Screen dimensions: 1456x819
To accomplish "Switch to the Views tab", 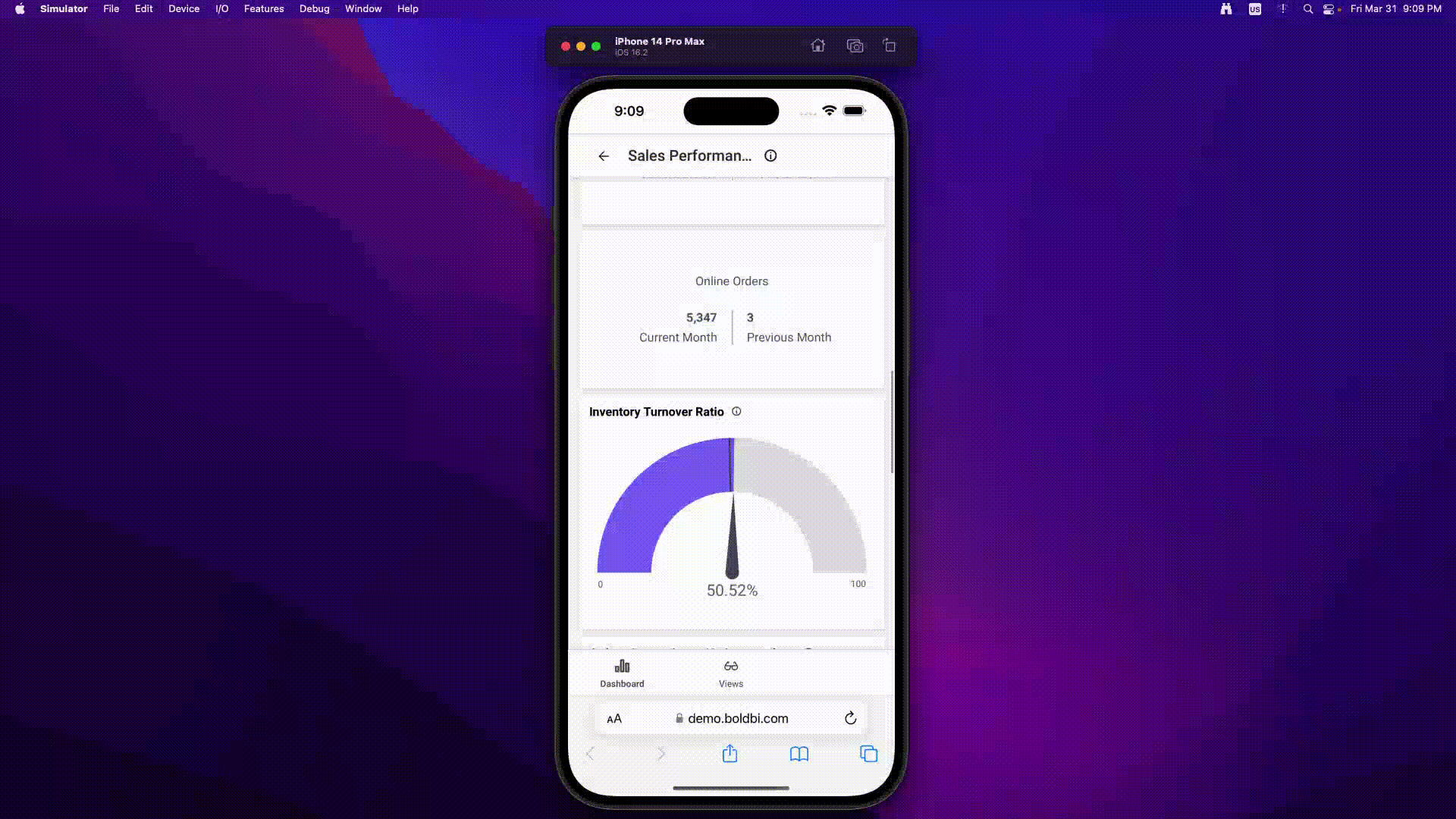I will pyautogui.click(x=731, y=673).
